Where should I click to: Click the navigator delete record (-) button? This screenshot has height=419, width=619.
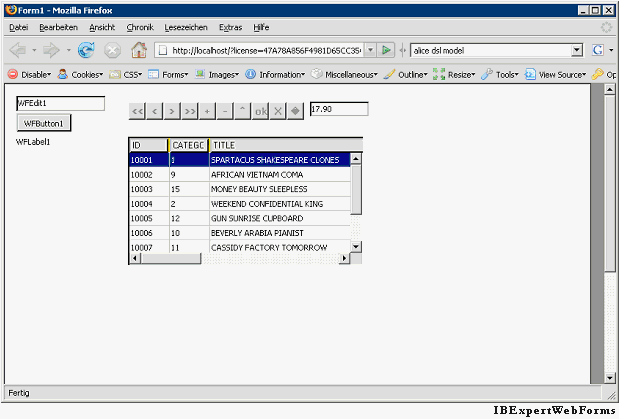point(225,110)
